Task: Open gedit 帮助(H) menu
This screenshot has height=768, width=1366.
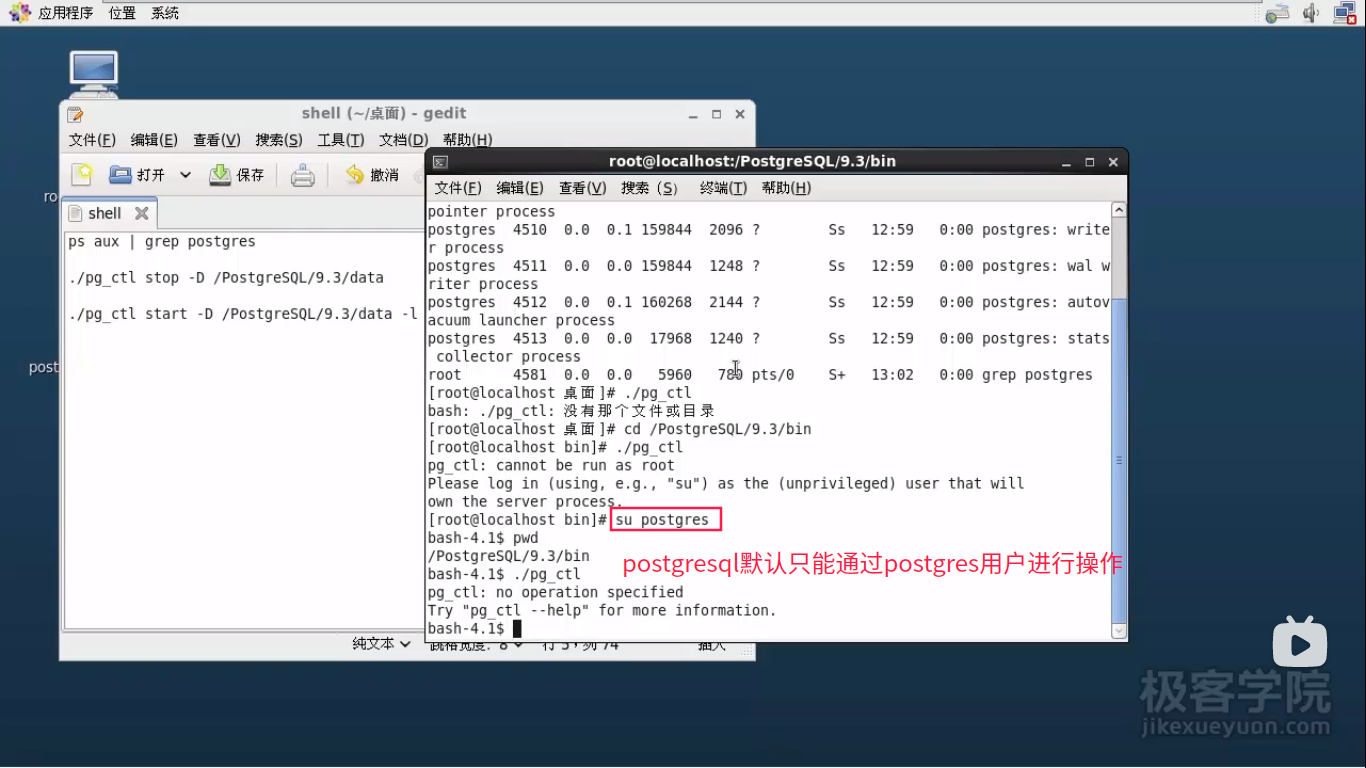Action: (x=467, y=140)
